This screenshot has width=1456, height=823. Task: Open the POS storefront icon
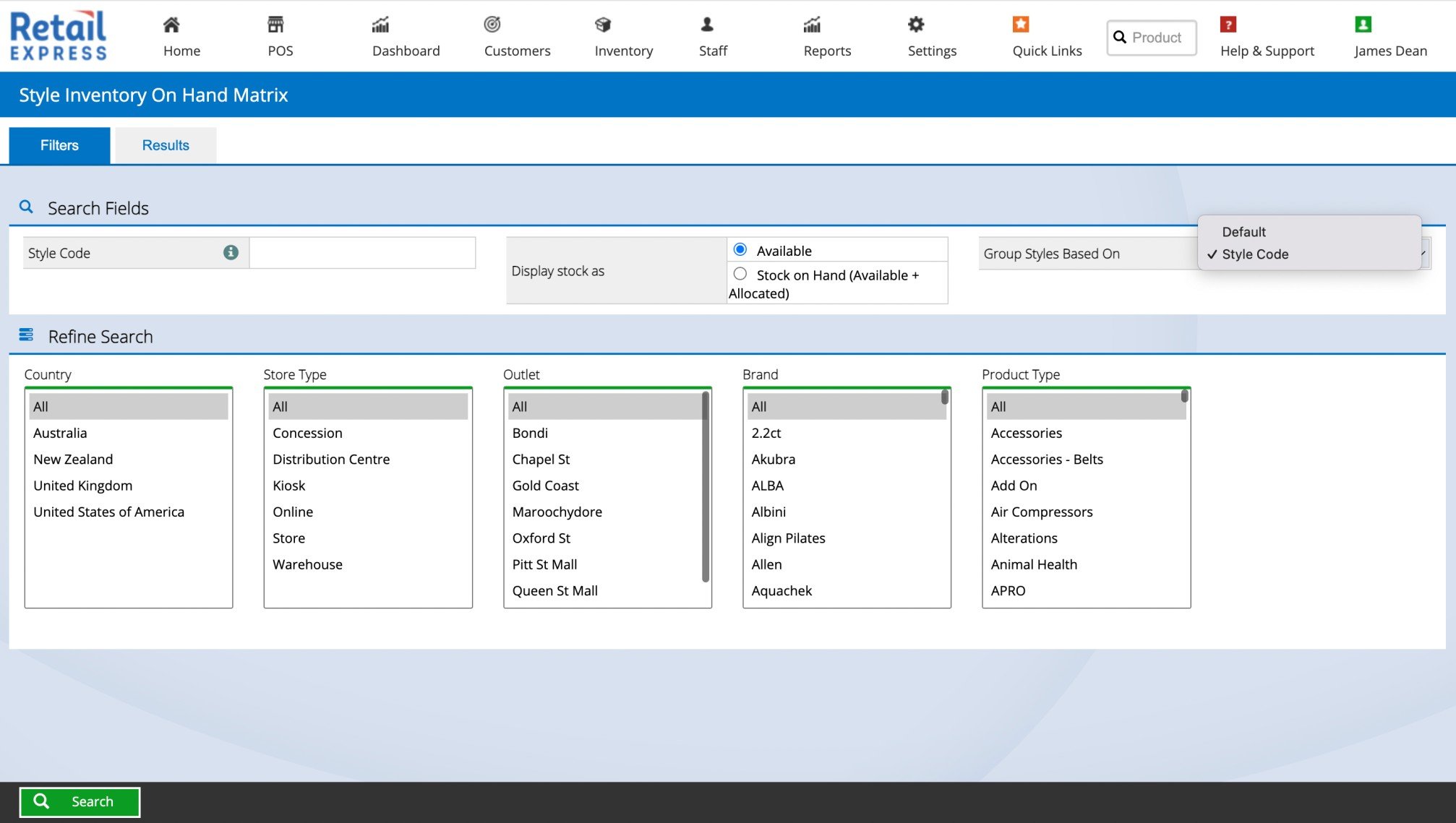tap(275, 25)
